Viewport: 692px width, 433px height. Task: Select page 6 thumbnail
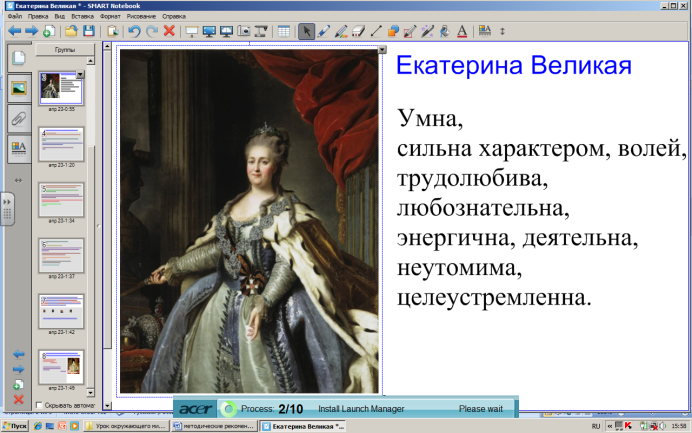[x=61, y=256]
